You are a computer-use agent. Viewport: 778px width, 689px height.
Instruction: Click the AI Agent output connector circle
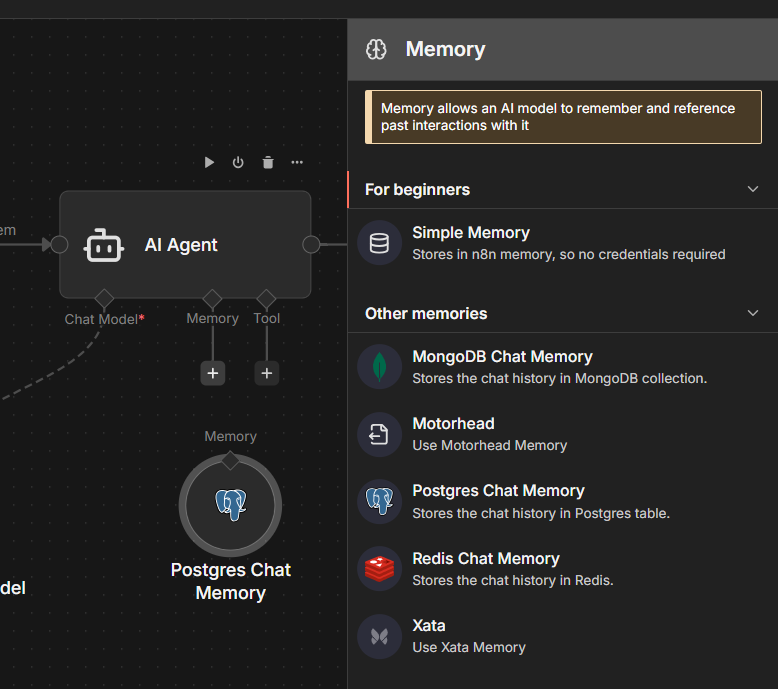tap(311, 244)
